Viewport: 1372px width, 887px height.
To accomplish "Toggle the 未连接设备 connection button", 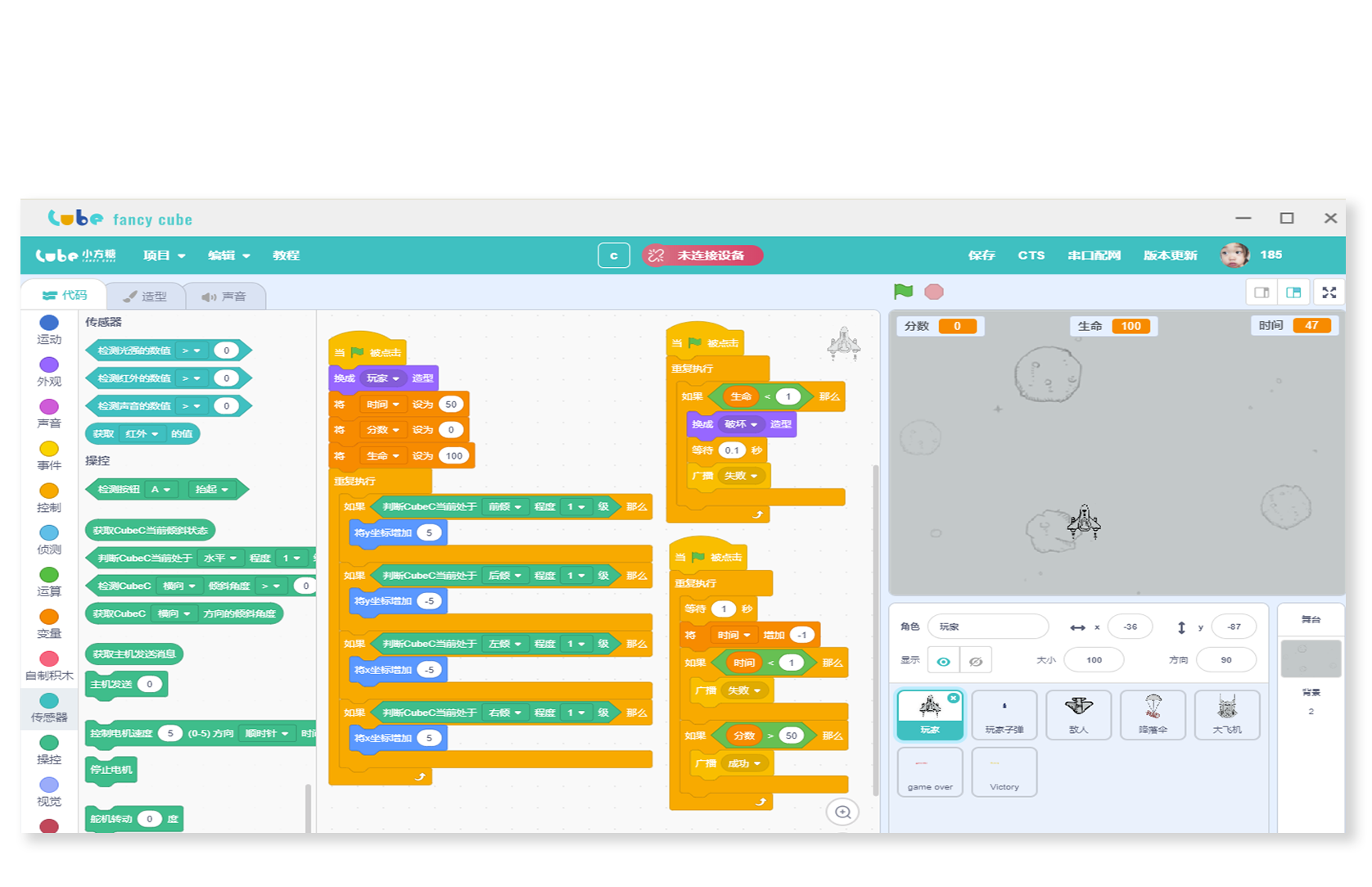I will click(x=702, y=256).
